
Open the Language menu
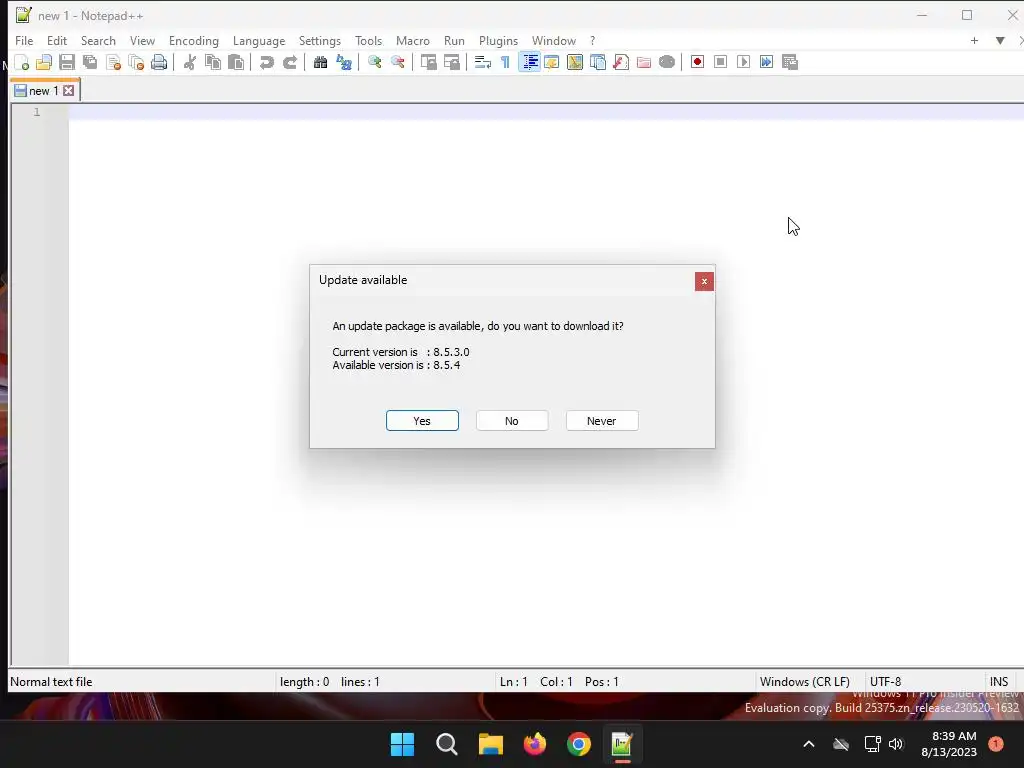click(x=259, y=40)
